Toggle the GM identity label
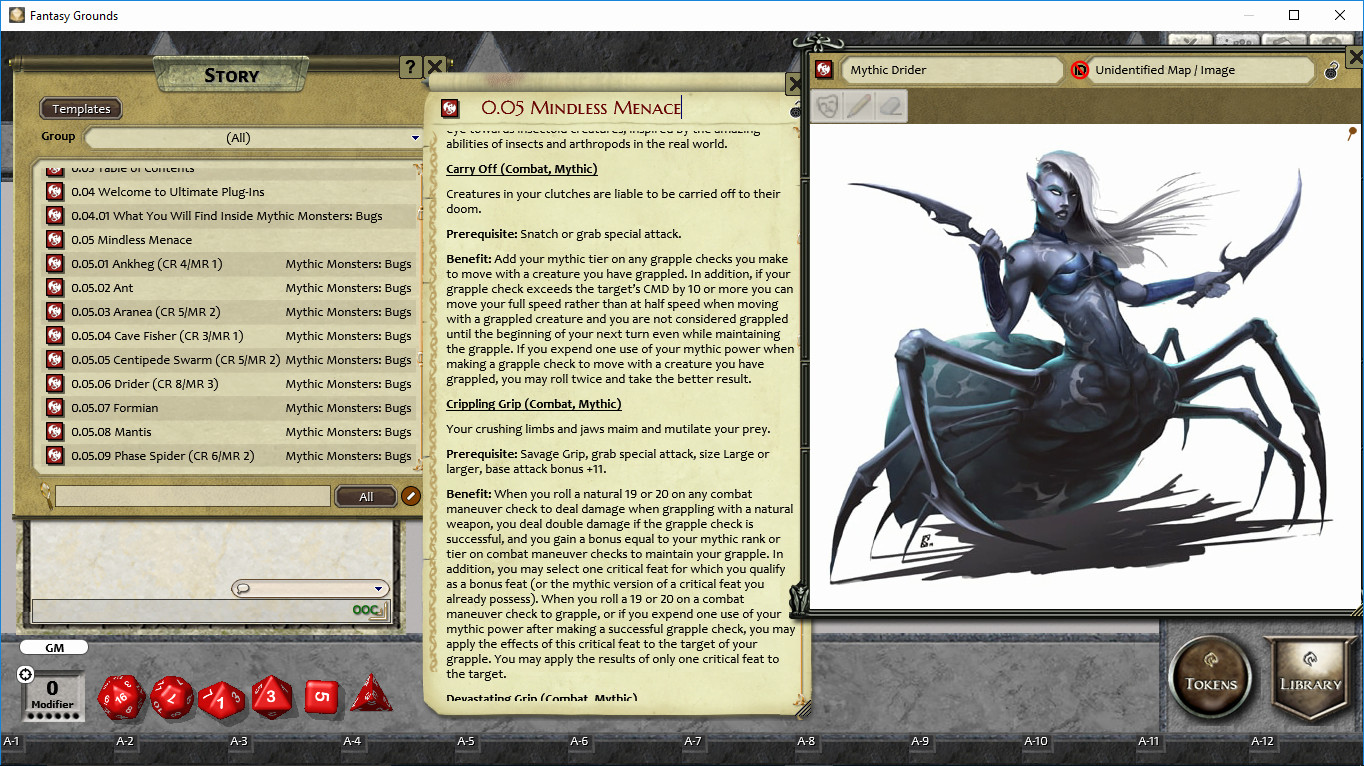The image size is (1364, 766). click(54, 647)
